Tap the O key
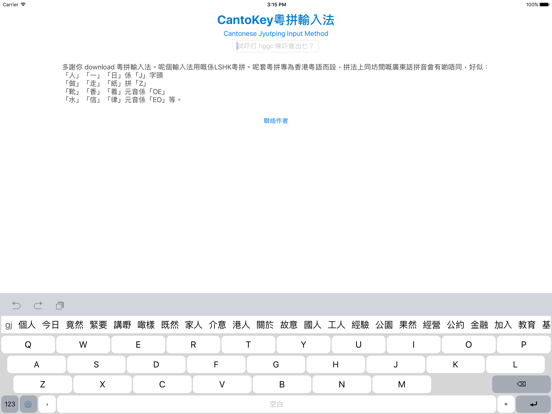 coord(469,345)
